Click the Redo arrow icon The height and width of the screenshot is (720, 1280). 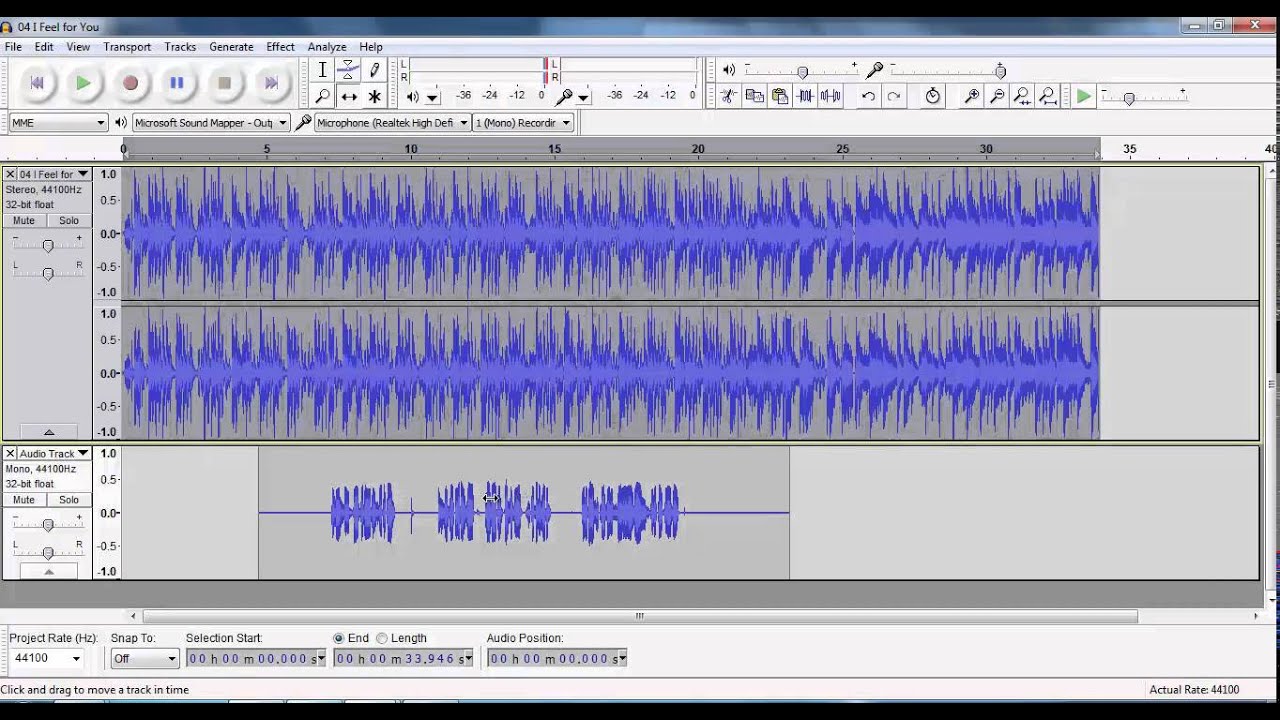(894, 96)
